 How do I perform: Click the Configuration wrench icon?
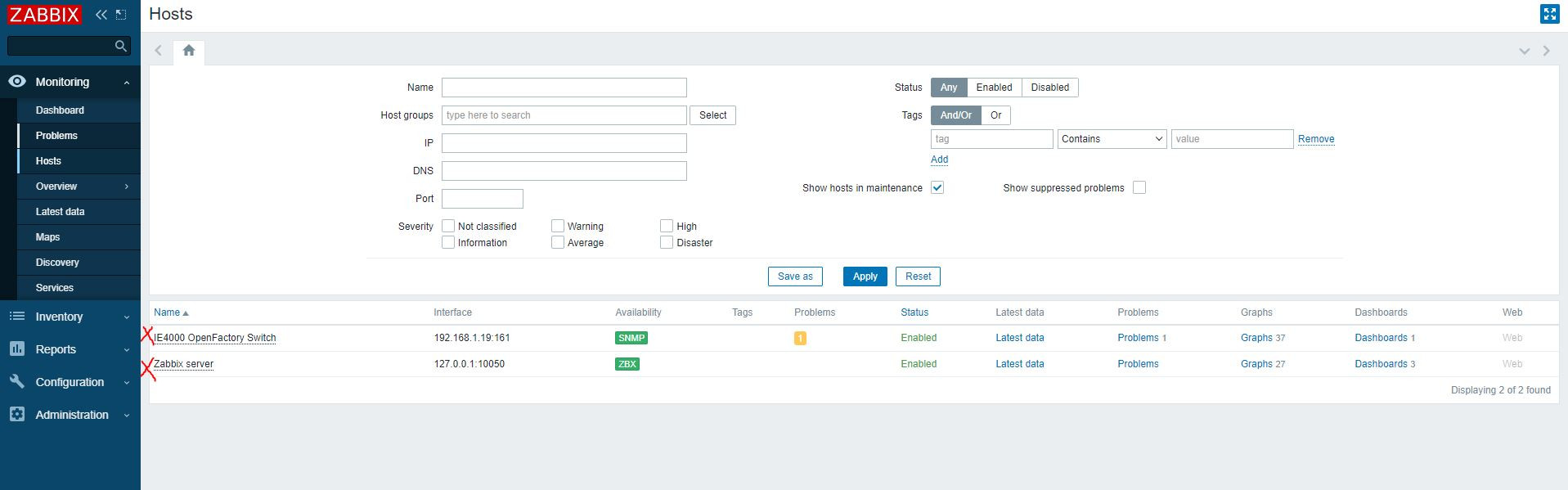point(17,382)
